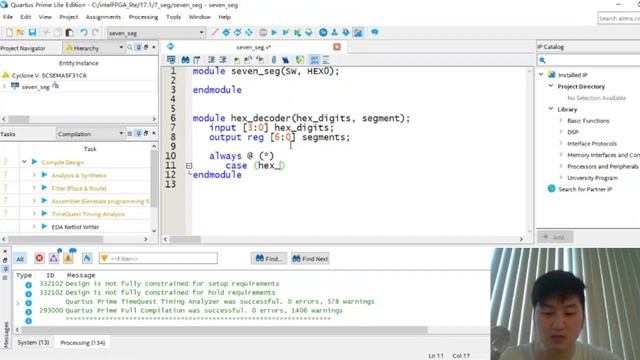Expand the Fitter (Place & Route) task
The image size is (640, 360).
tap(34, 188)
